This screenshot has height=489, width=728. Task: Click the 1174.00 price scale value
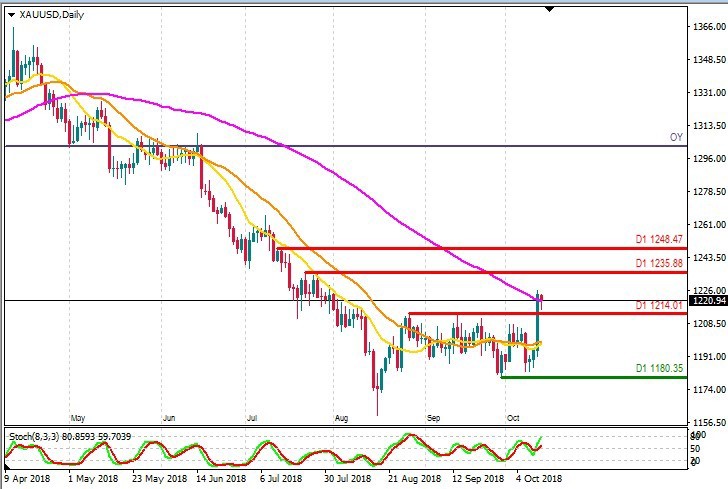[x=709, y=390]
